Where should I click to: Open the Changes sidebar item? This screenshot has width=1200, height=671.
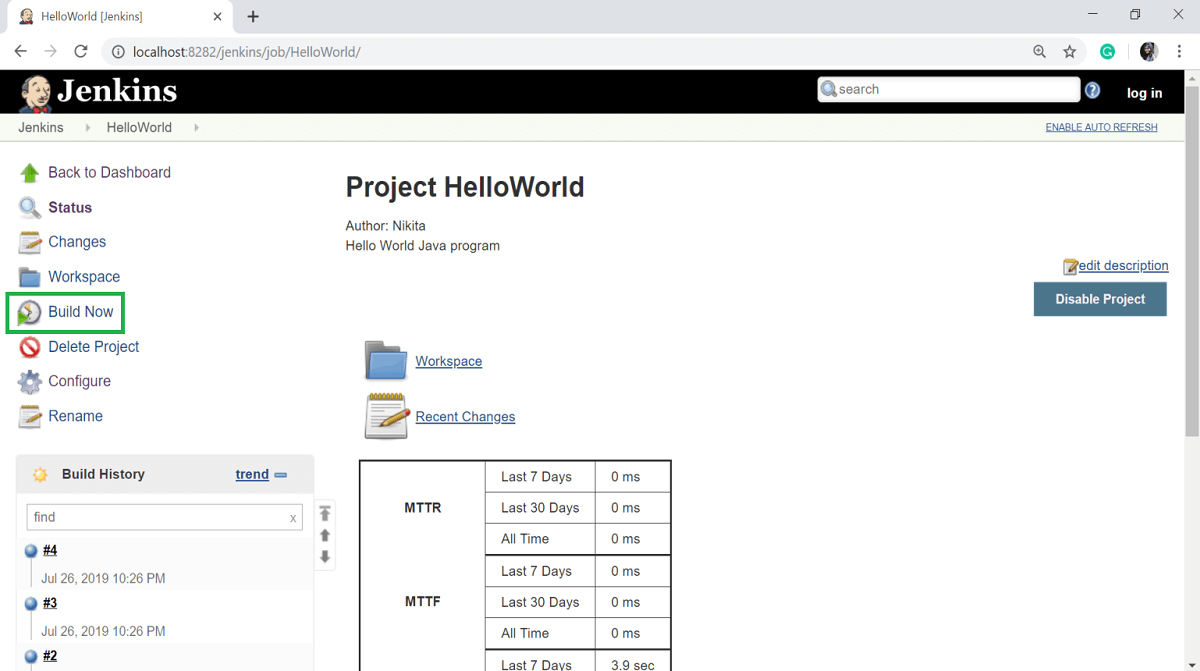[x=77, y=242]
